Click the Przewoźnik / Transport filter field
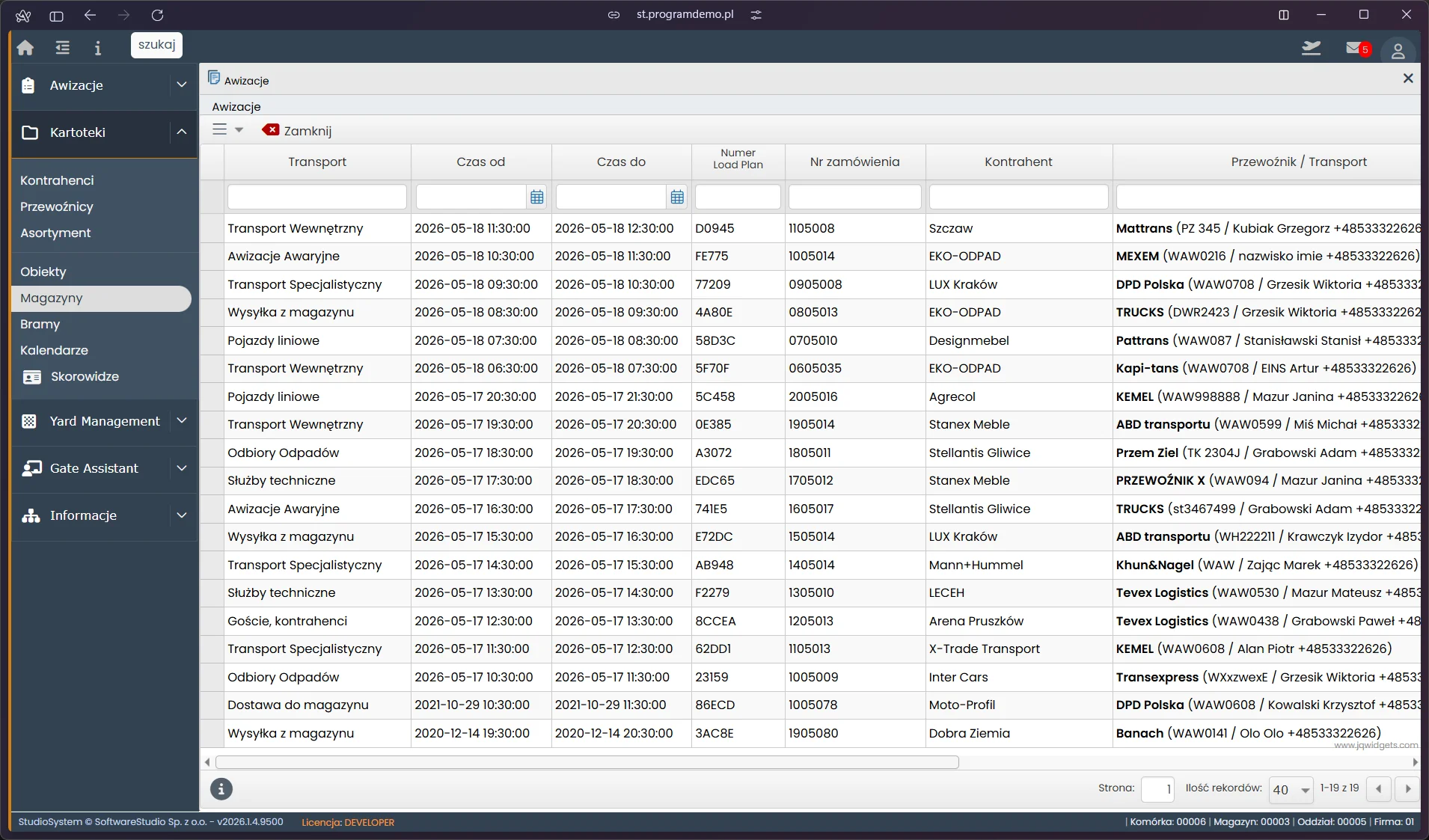Image resolution: width=1429 pixels, height=840 pixels. (x=1268, y=197)
